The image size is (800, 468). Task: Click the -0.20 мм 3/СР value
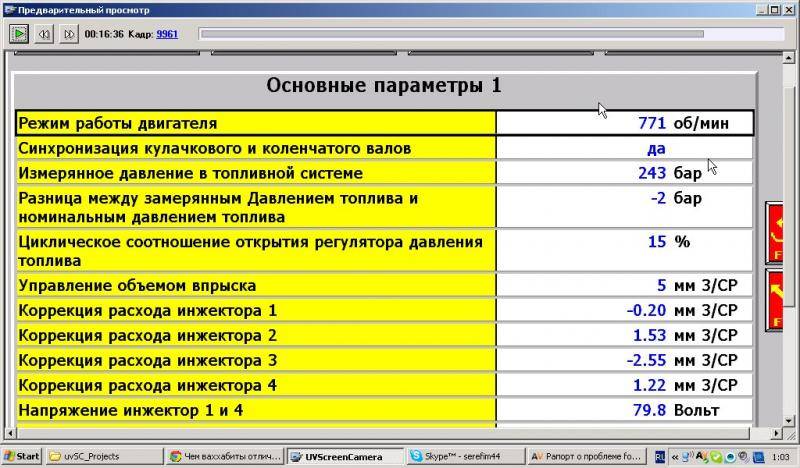682,310
